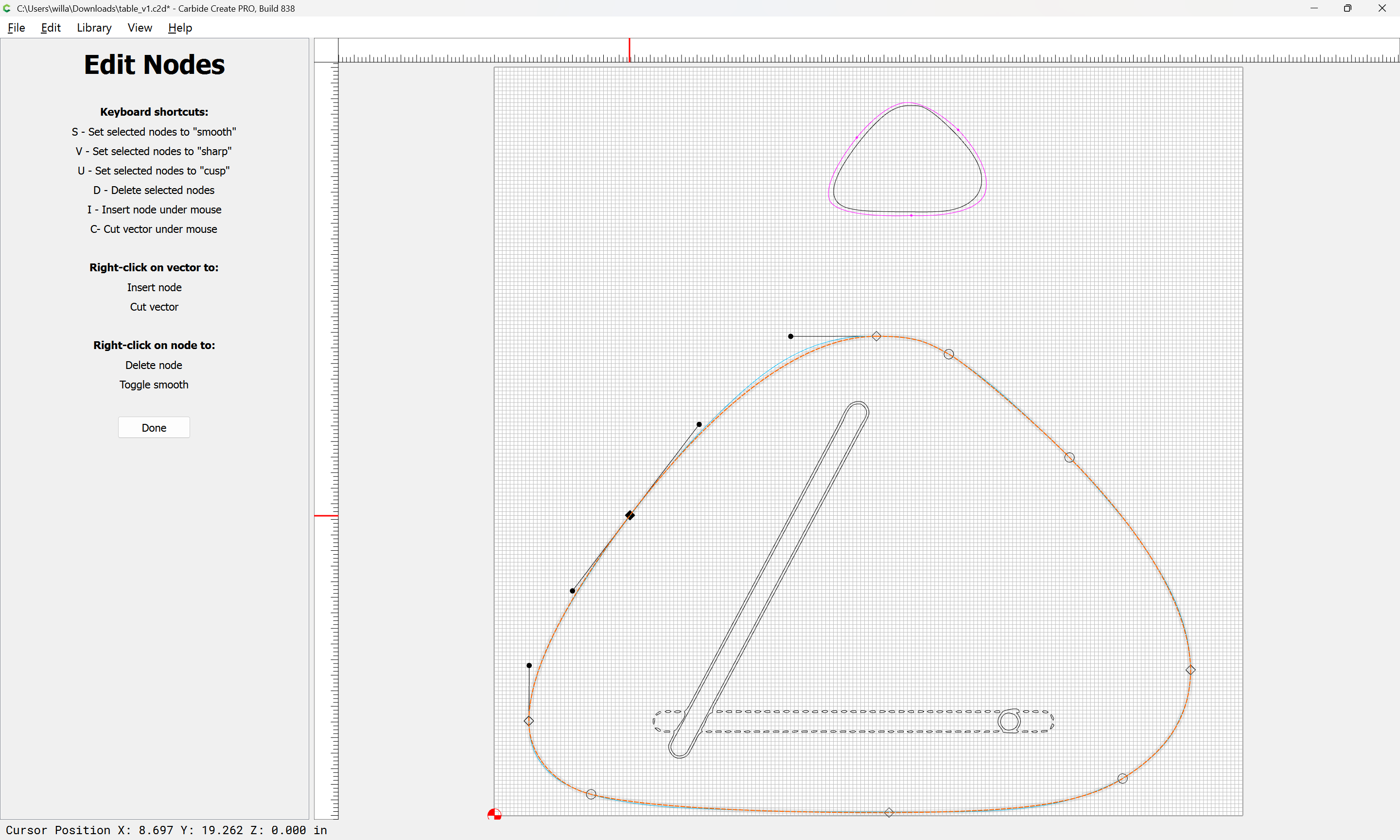Viewport: 1400px width, 840px height.
Task: Open the Help menu
Action: tap(180, 28)
